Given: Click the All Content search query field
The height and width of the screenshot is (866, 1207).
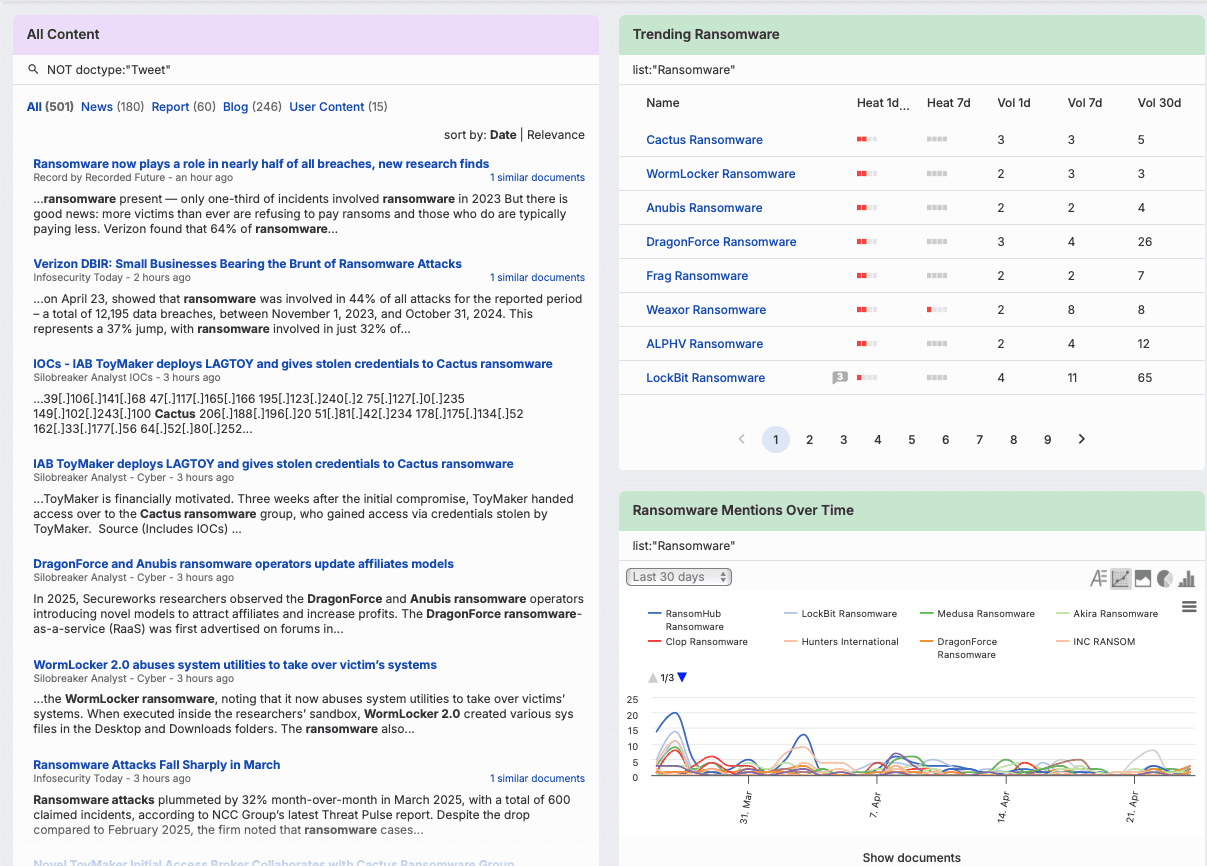Looking at the screenshot, I should tap(306, 69).
